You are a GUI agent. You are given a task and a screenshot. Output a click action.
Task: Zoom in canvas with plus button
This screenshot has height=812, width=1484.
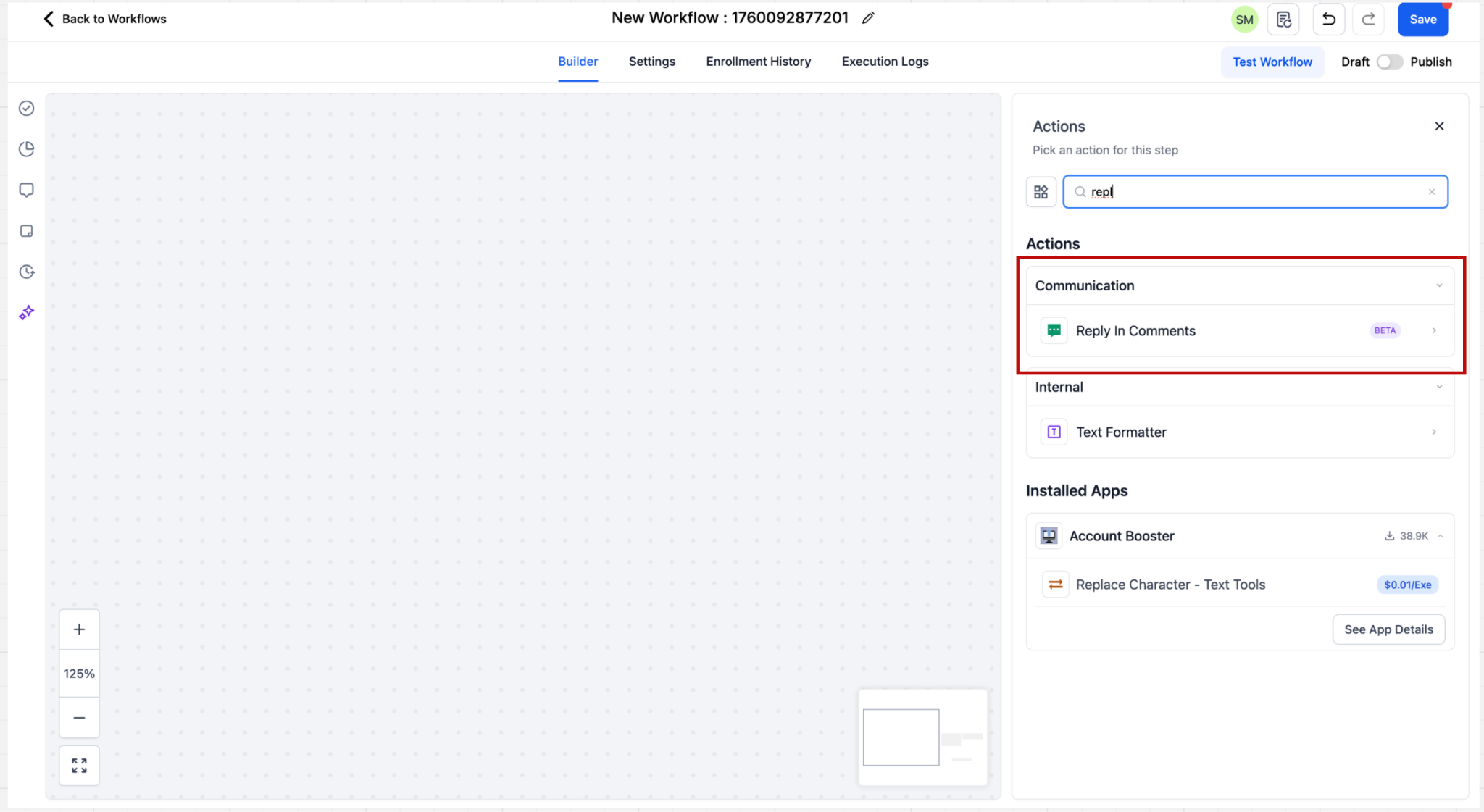tap(79, 629)
